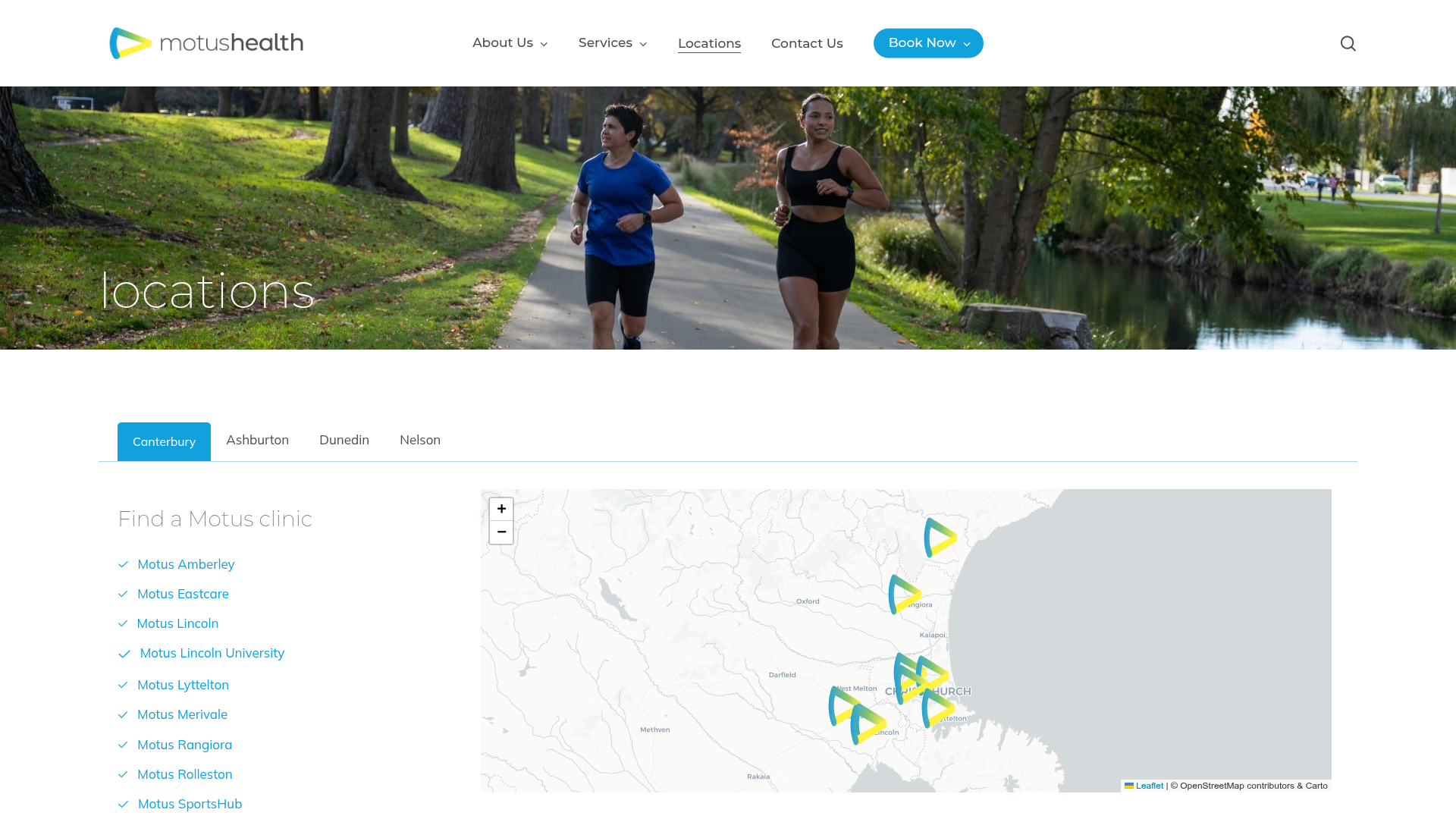Click the Leaflet attribution link
Viewport: 1456px width, 819px height.
coord(1144,786)
